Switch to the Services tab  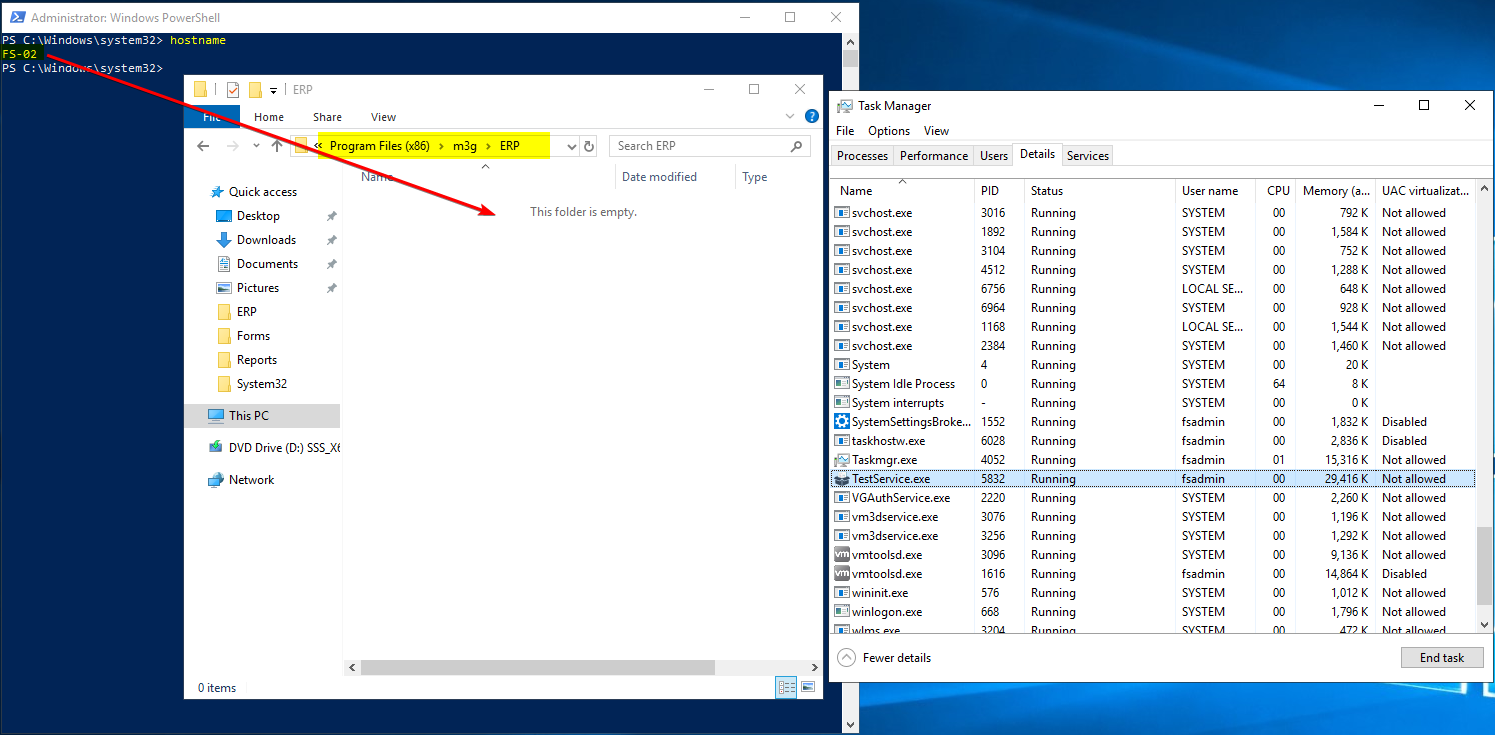click(1088, 156)
